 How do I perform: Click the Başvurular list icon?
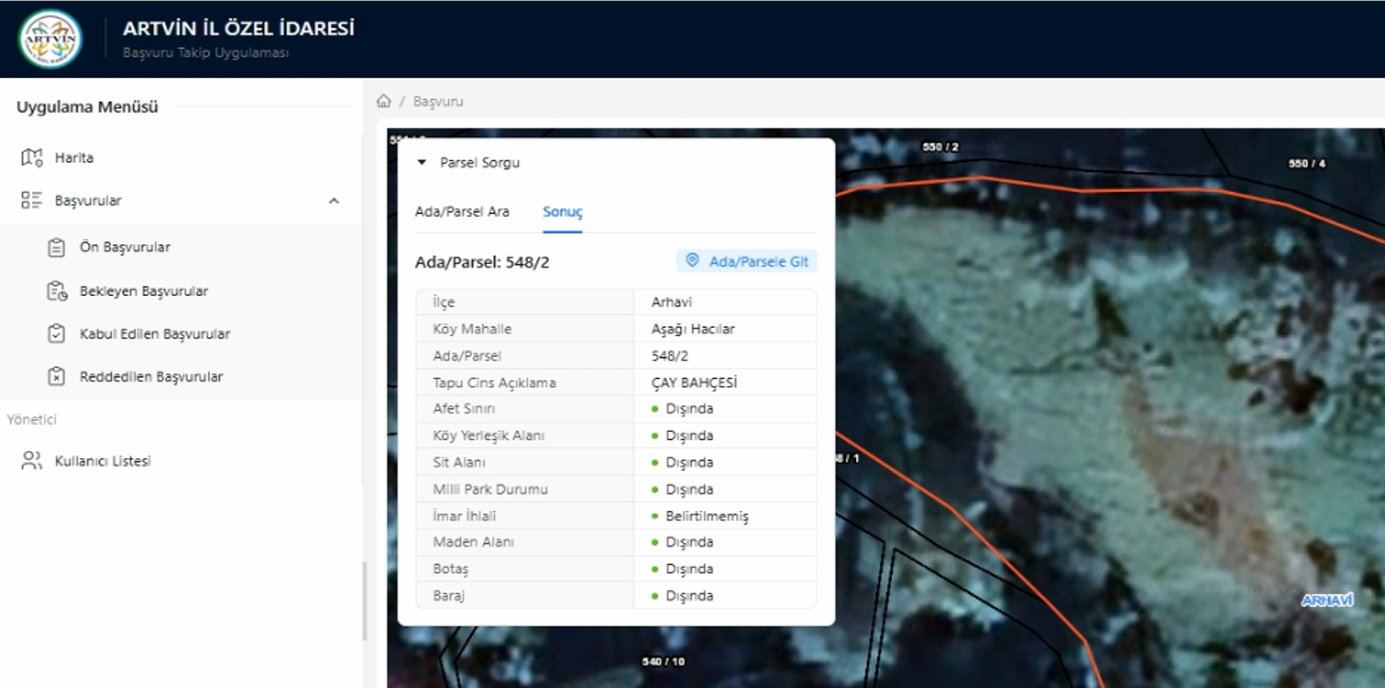pyautogui.click(x=32, y=201)
